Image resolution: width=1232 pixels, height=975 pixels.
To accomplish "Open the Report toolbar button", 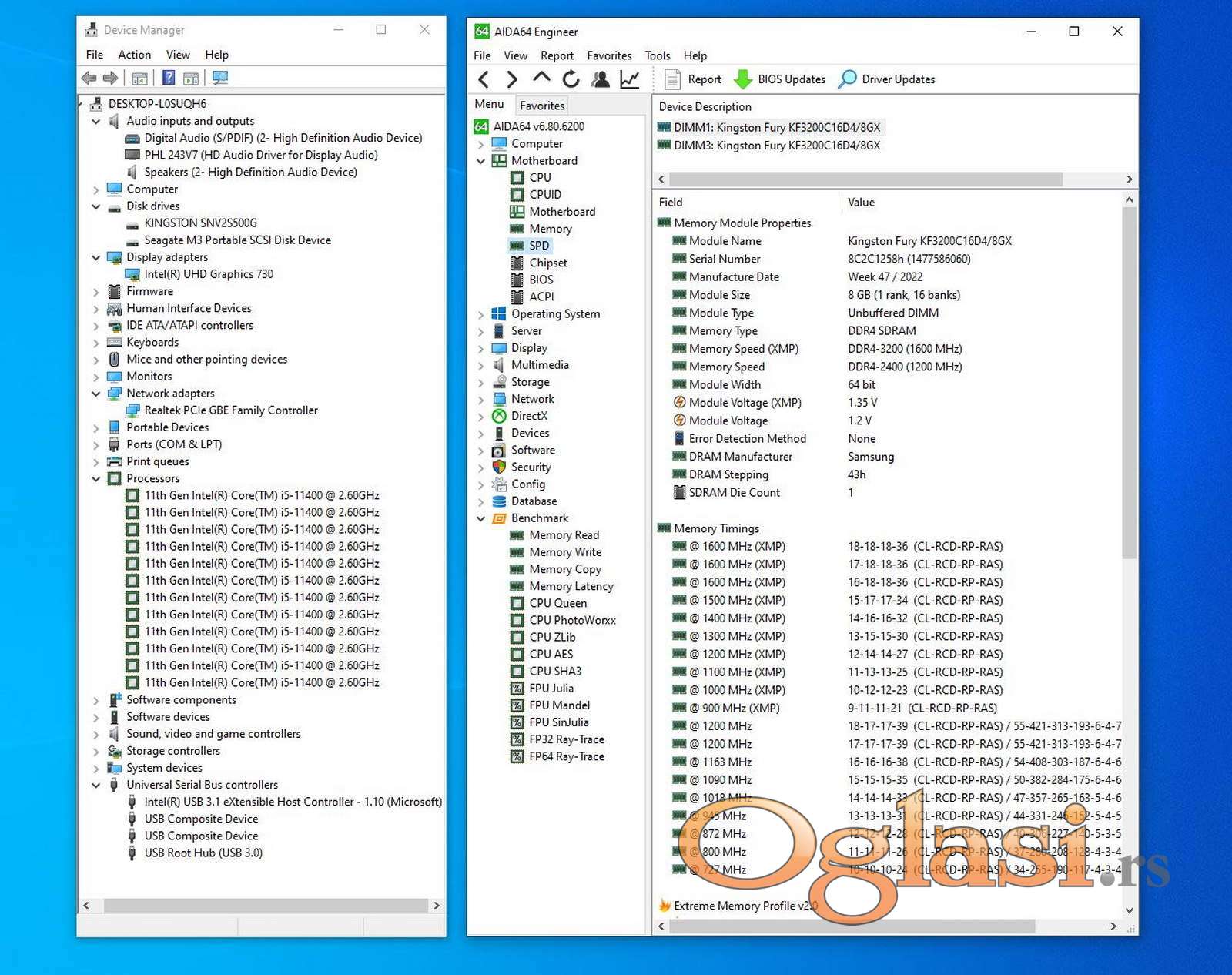I will (693, 79).
